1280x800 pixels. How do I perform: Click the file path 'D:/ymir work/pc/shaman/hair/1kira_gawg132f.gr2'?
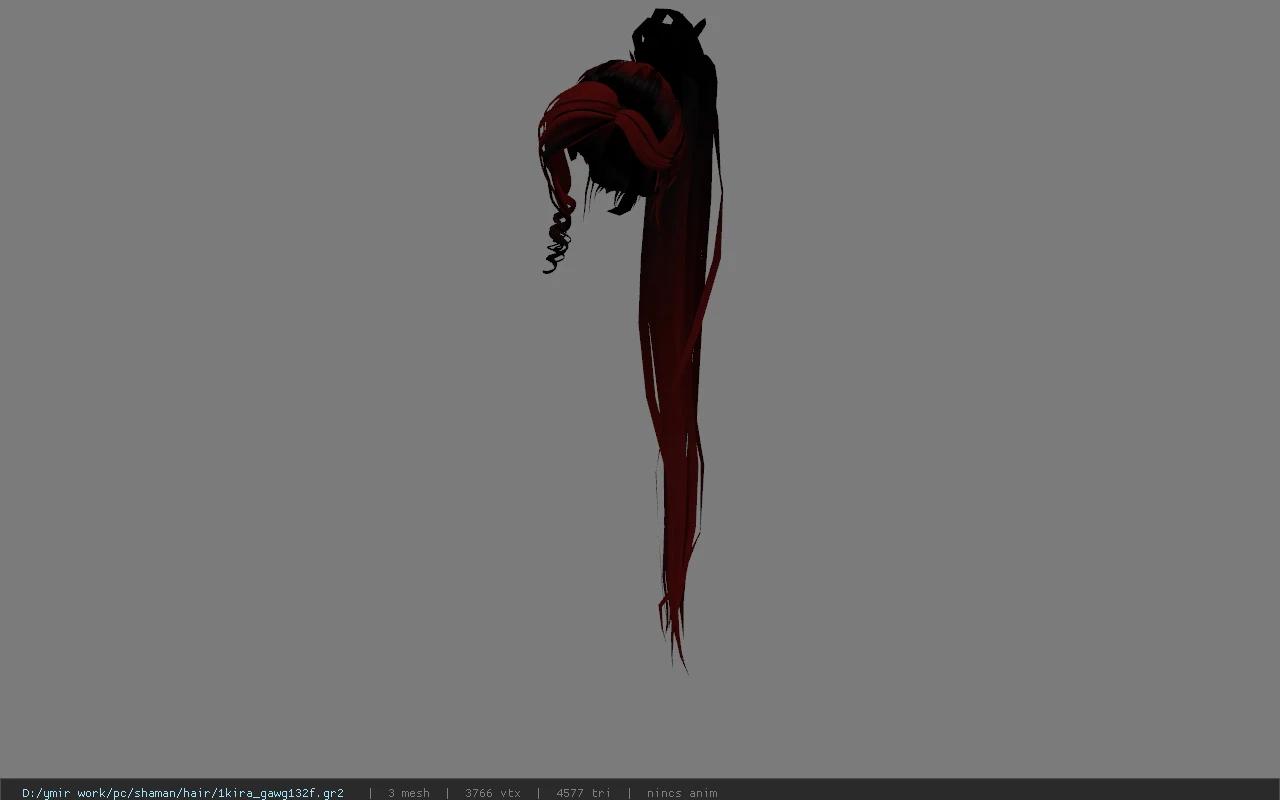click(183, 793)
